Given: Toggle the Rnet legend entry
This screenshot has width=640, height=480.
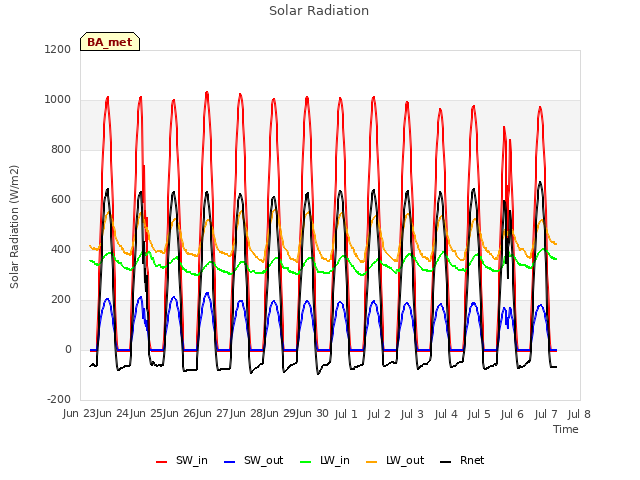Looking at the screenshot, I should click(x=462, y=460).
